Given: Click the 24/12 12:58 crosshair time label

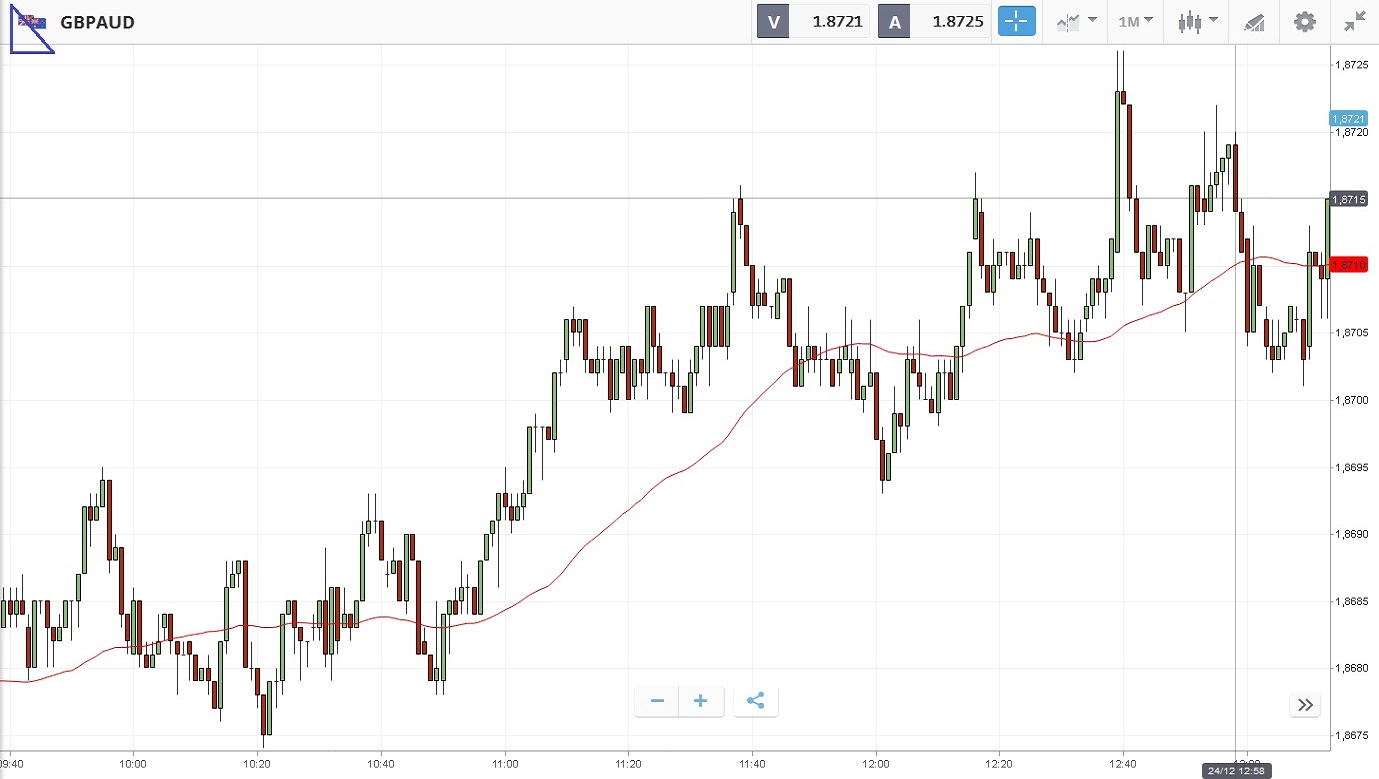Looking at the screenshot, I should (x=1236, y=771).
